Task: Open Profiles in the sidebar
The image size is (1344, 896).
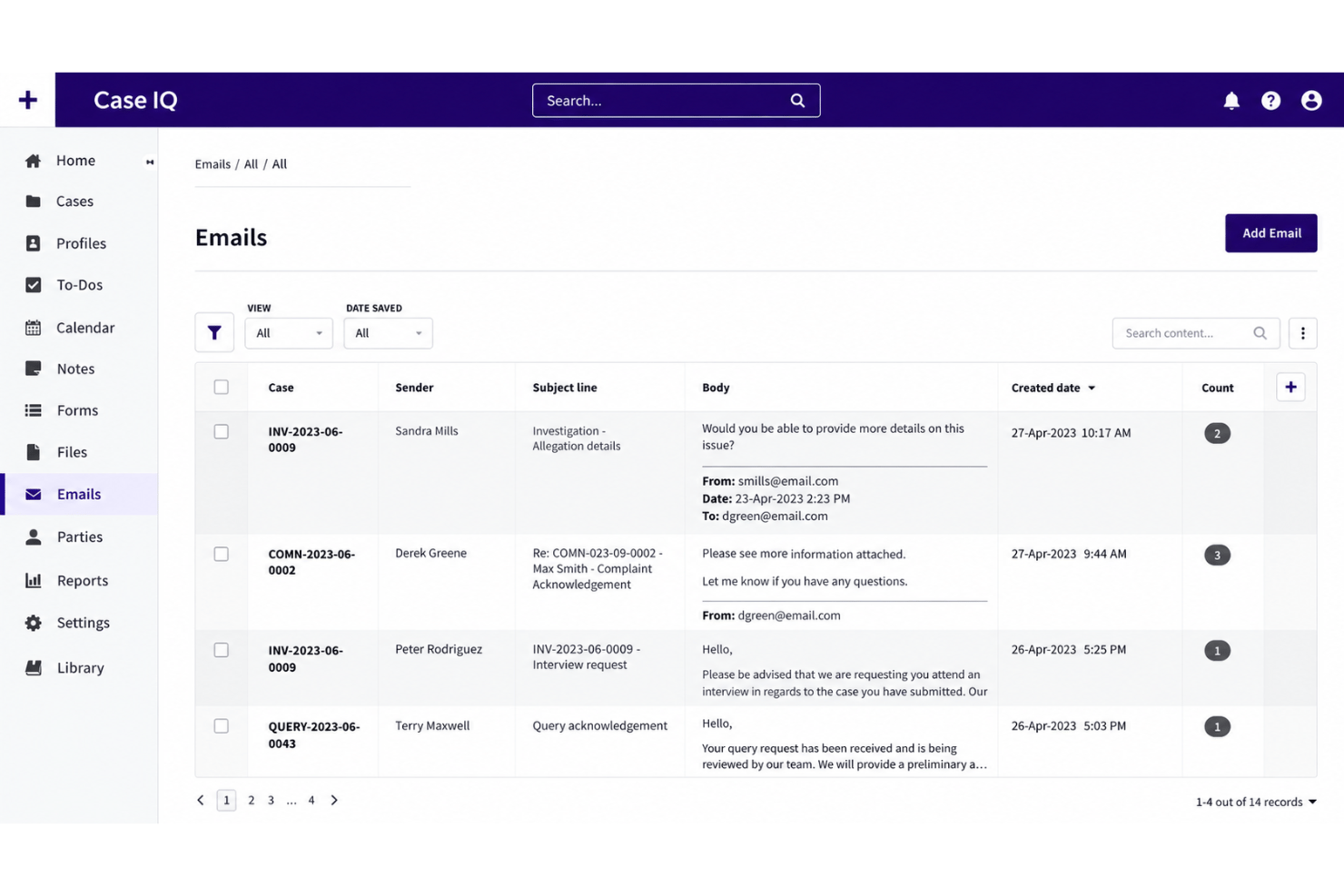Action: [79, 243]
